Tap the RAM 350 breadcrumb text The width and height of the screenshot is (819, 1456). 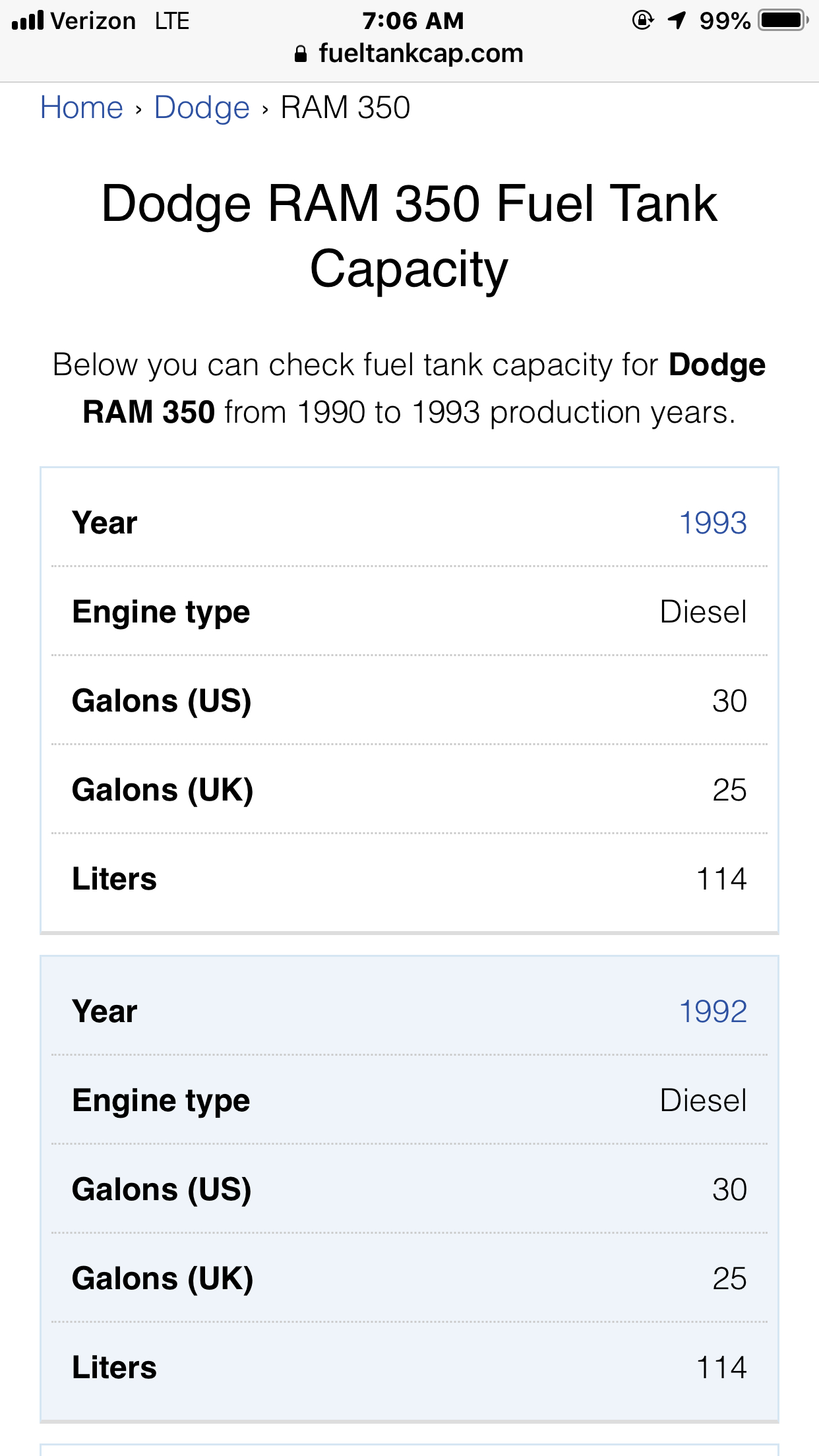coord(346,107)
